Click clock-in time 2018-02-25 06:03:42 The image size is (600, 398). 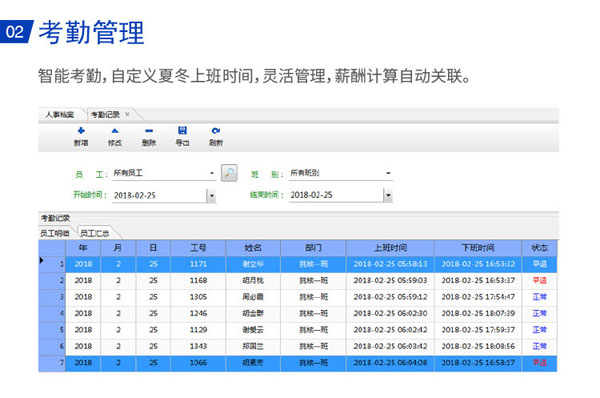(390, 346)
